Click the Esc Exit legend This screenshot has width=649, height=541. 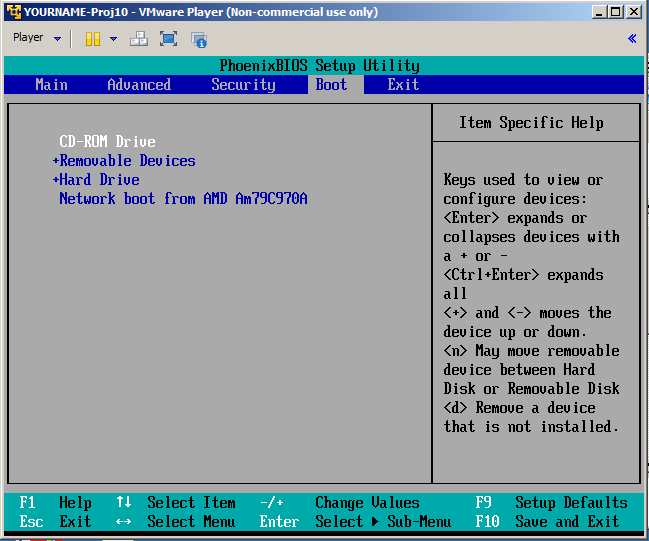tap(55, 522)
